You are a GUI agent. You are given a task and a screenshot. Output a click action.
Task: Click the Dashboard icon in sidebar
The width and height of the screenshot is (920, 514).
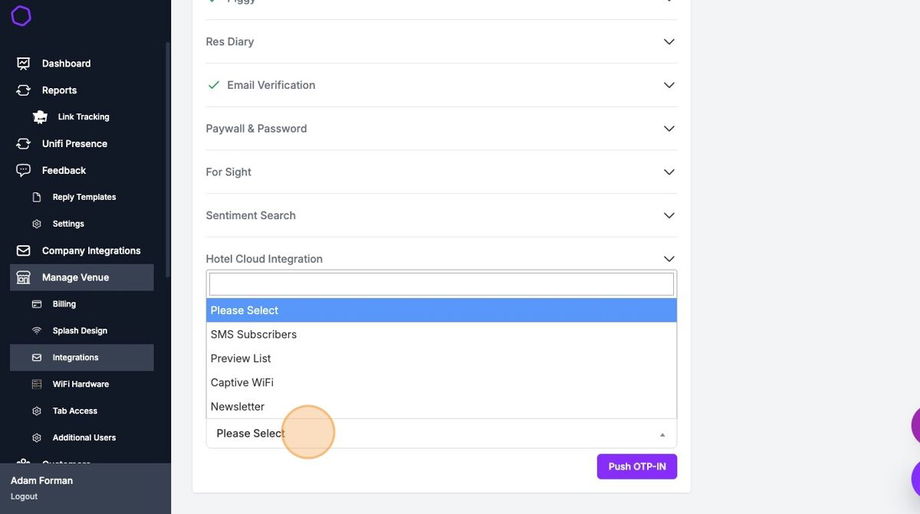pos(23,63)
